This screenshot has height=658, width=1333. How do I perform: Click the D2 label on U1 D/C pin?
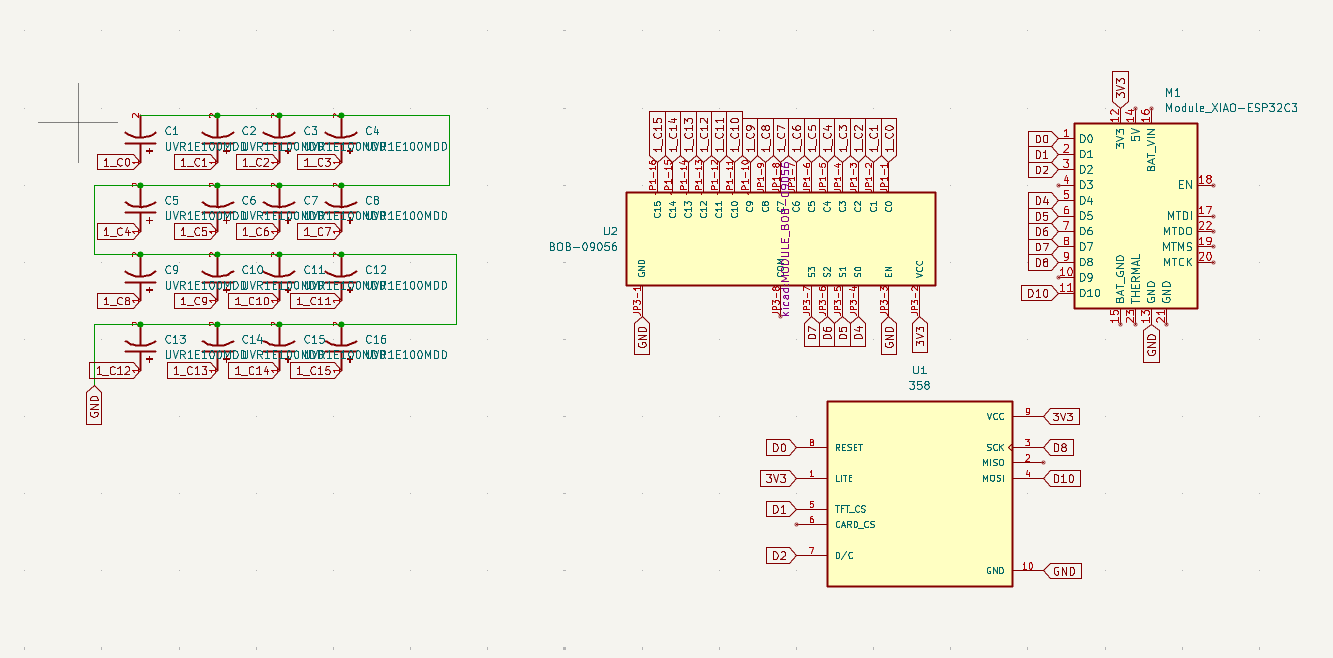(x=780, y=555)
